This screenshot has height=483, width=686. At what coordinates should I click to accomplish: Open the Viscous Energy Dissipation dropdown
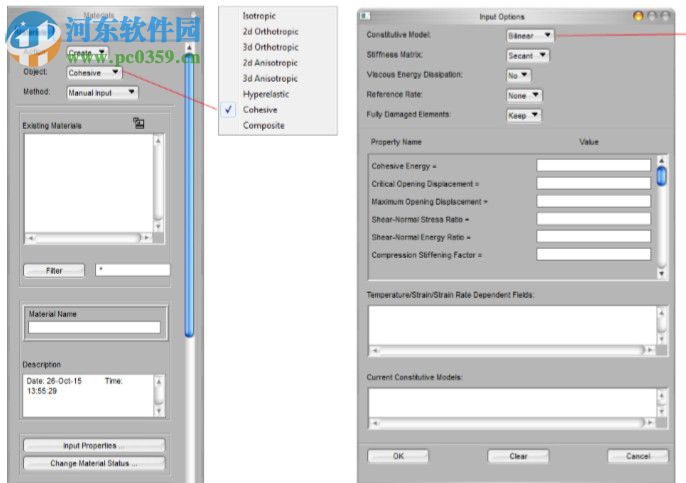[x=518, y=75]
